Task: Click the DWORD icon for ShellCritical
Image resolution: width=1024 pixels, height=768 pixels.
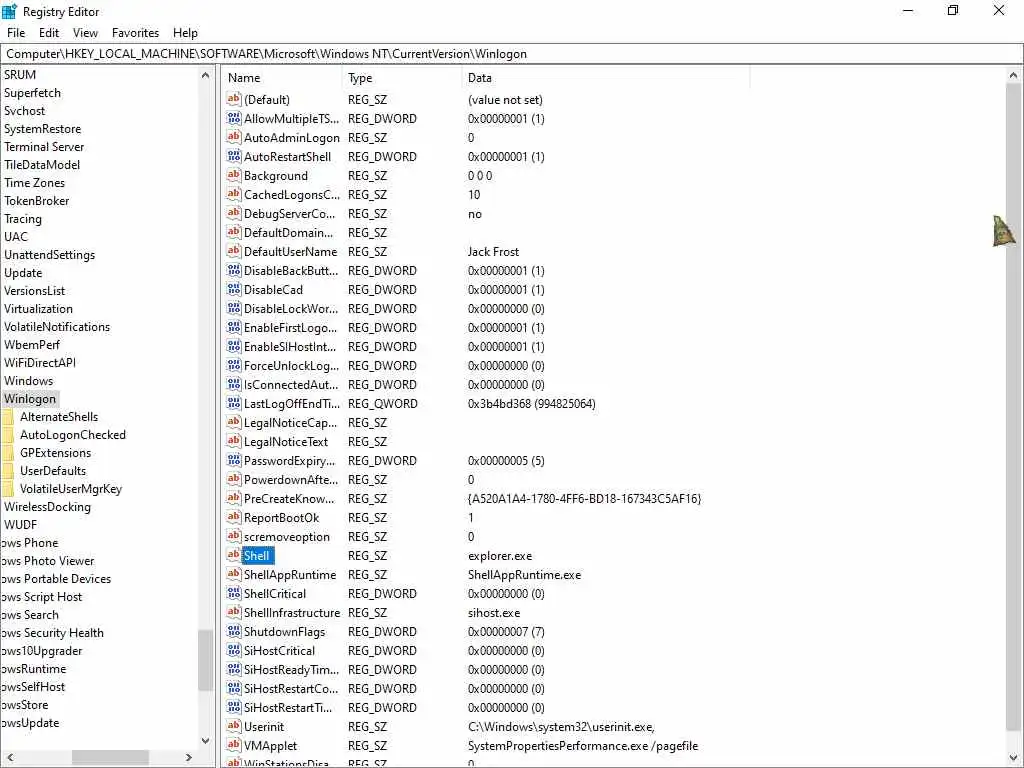Action: (x=233, y=594)
